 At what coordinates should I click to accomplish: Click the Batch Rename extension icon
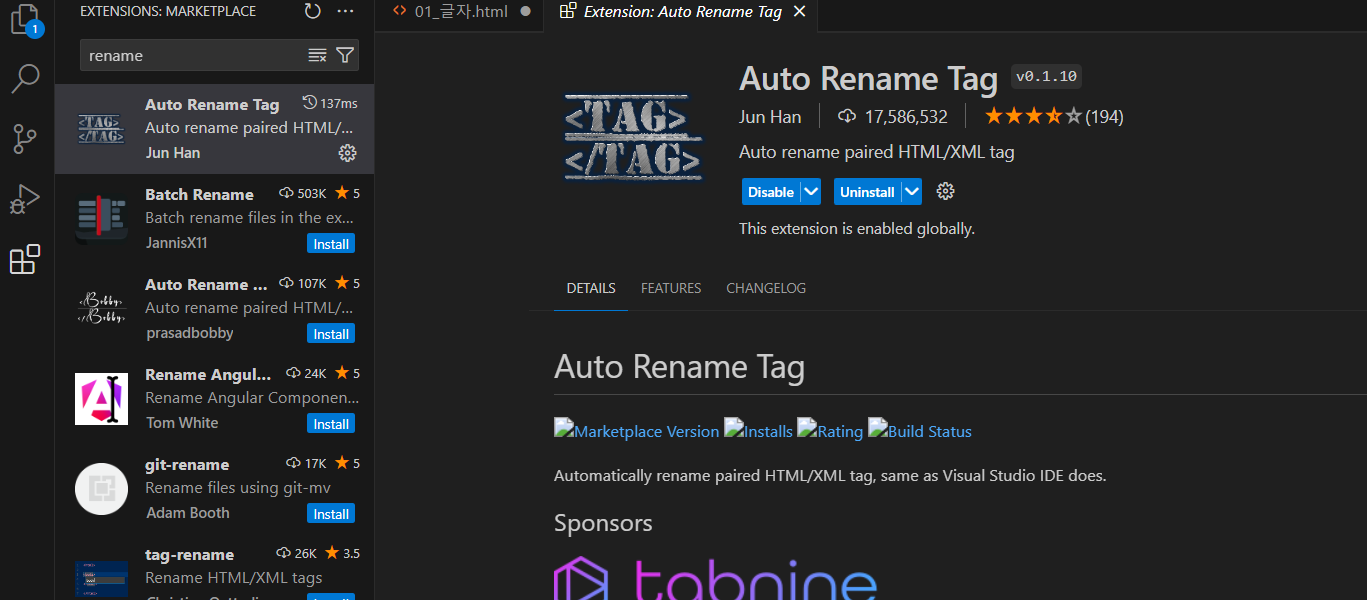[x=101, y=218]
